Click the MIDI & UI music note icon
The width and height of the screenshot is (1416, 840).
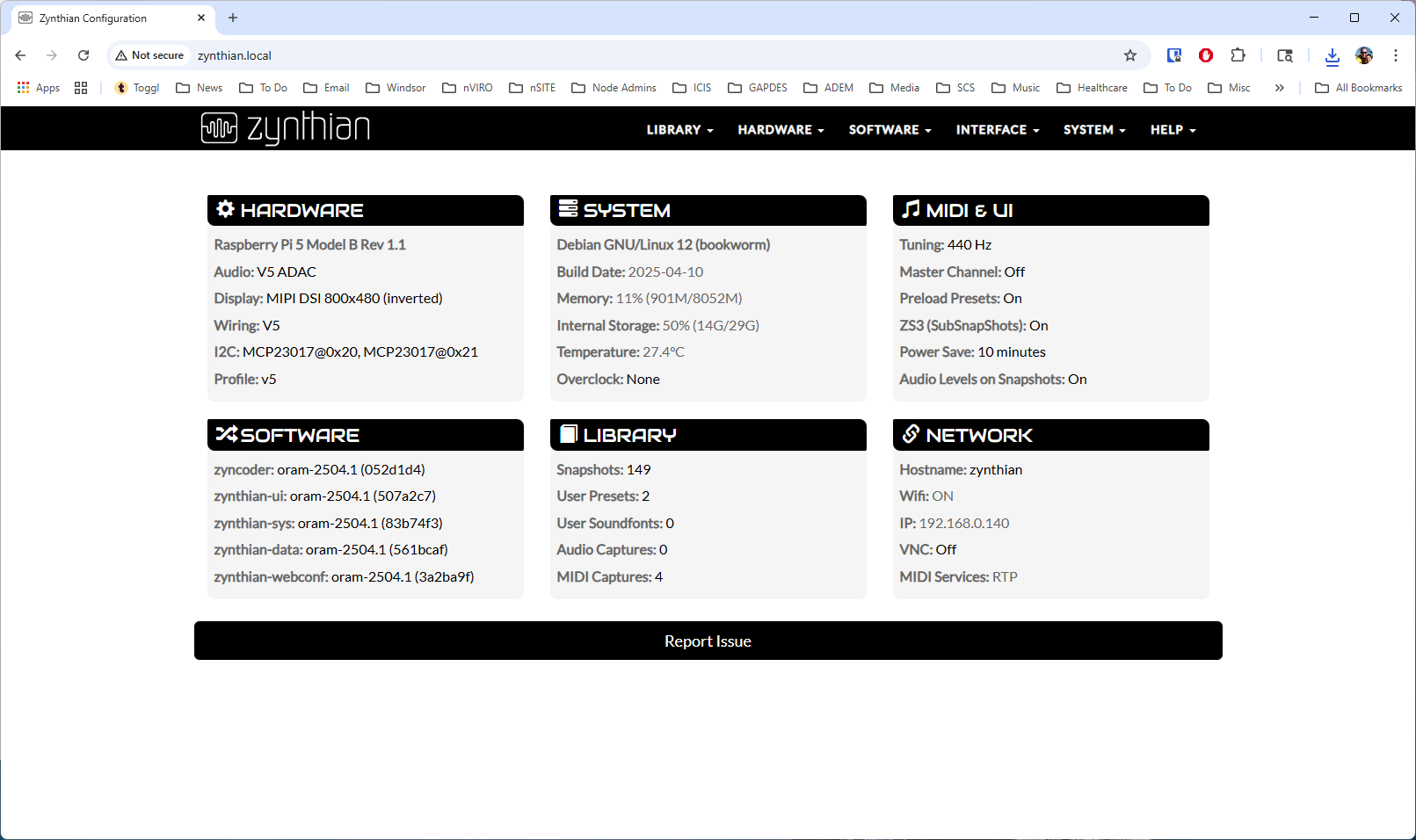tap(911, 209)
